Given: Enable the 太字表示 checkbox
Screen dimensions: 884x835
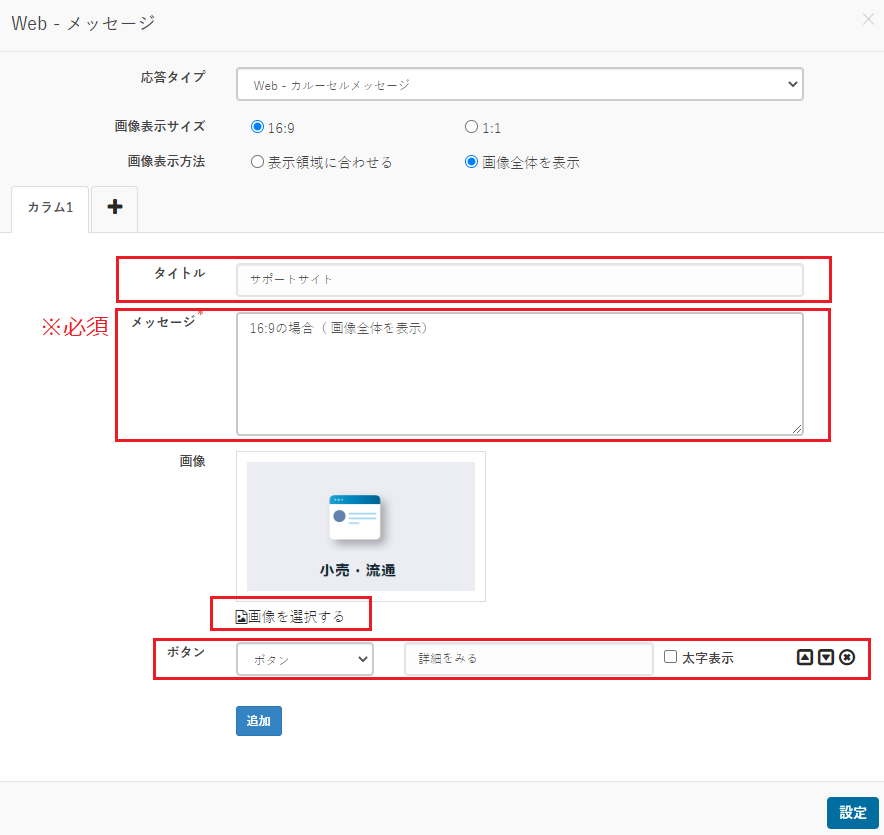Looking at the screenshot, I should (670, 657).
